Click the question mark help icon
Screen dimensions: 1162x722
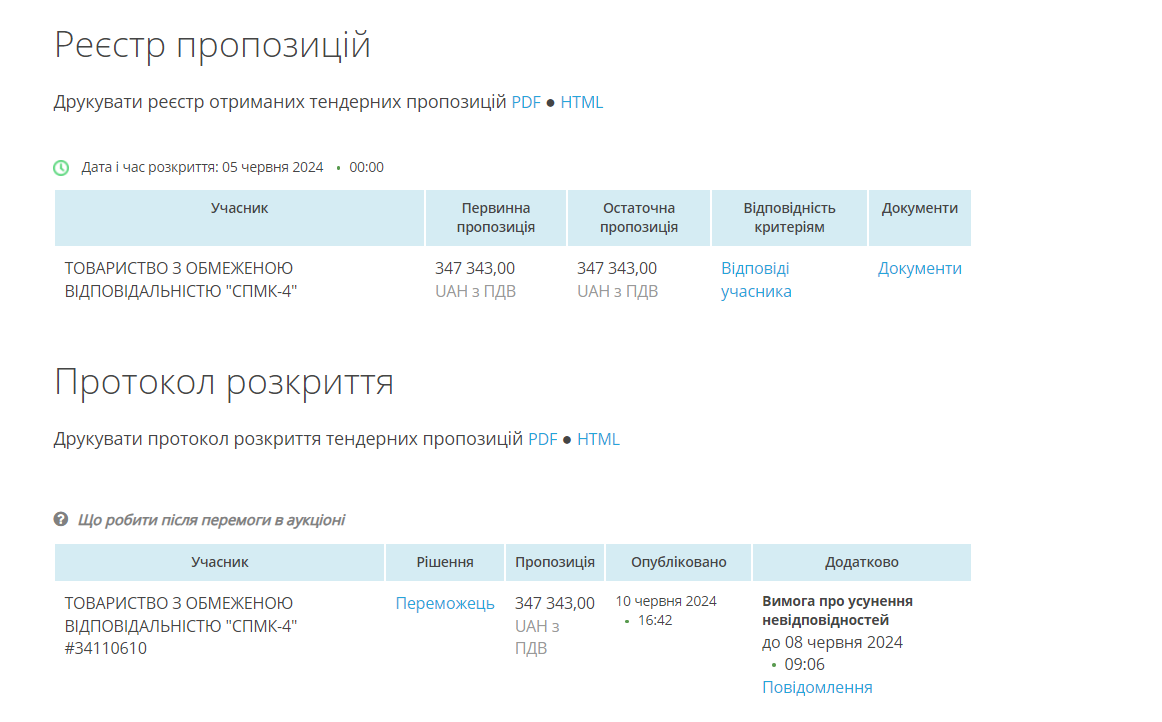[x=61, y=520]
